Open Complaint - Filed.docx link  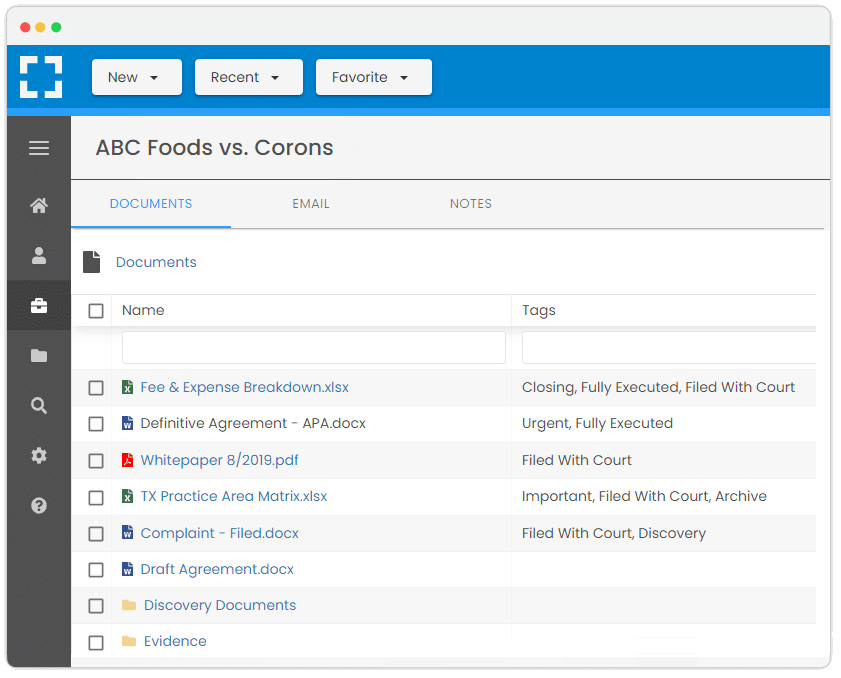[219, 533]
